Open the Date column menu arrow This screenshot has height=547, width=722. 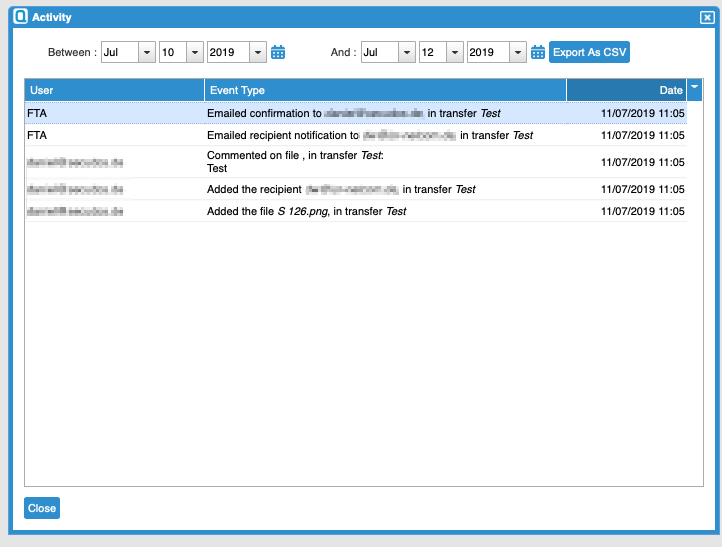tap(694, 89)
